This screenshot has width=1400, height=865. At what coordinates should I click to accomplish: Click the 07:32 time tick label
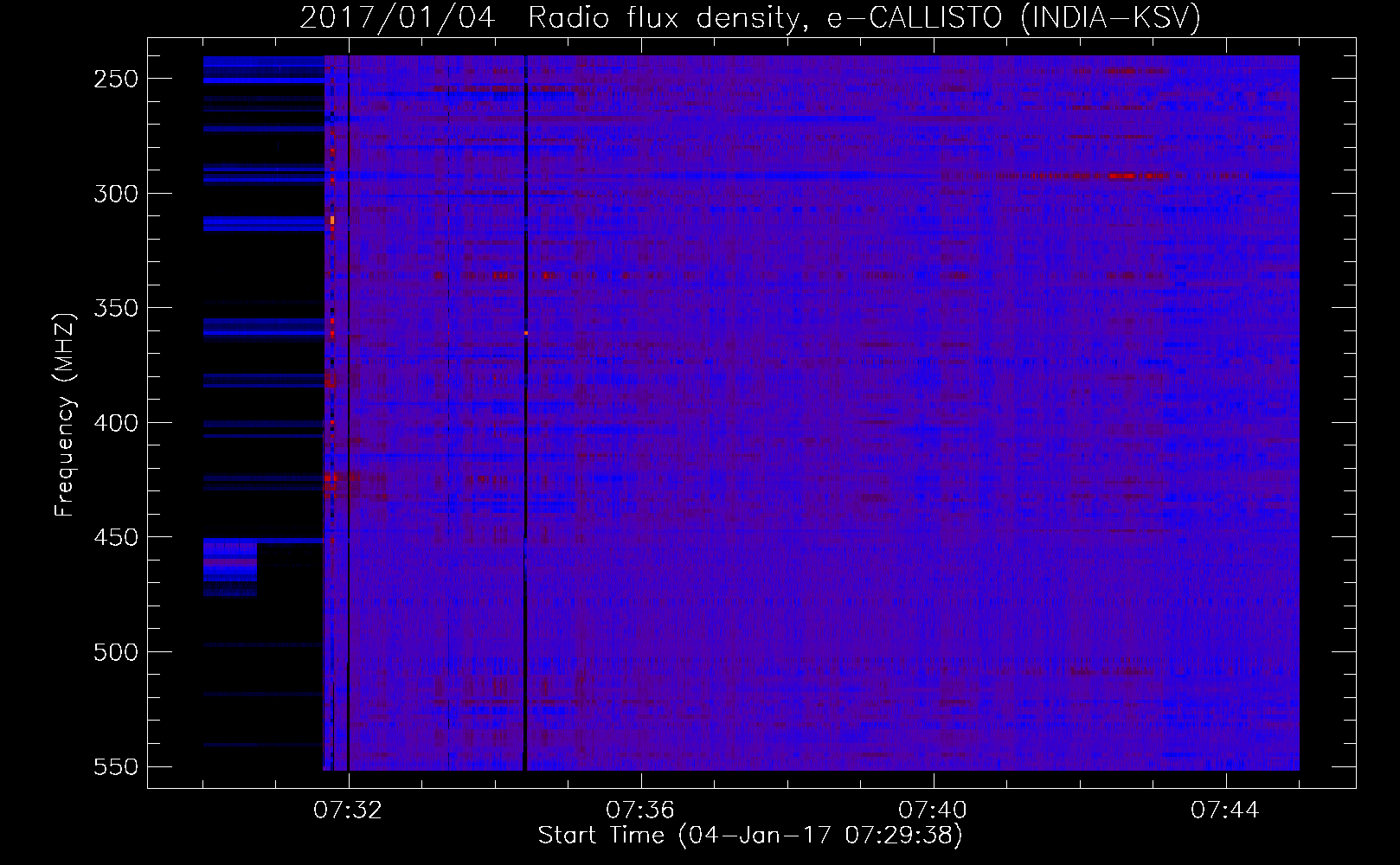[348, 811]
